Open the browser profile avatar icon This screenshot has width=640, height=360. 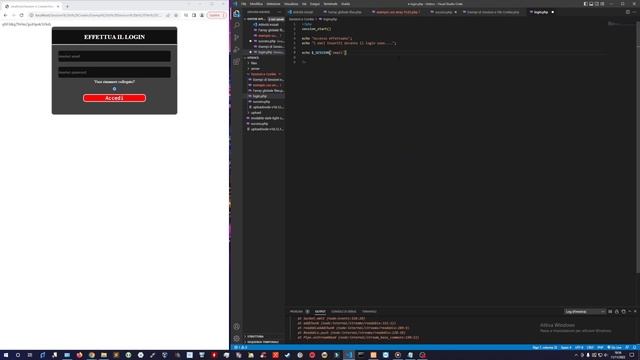coord(202,15)
